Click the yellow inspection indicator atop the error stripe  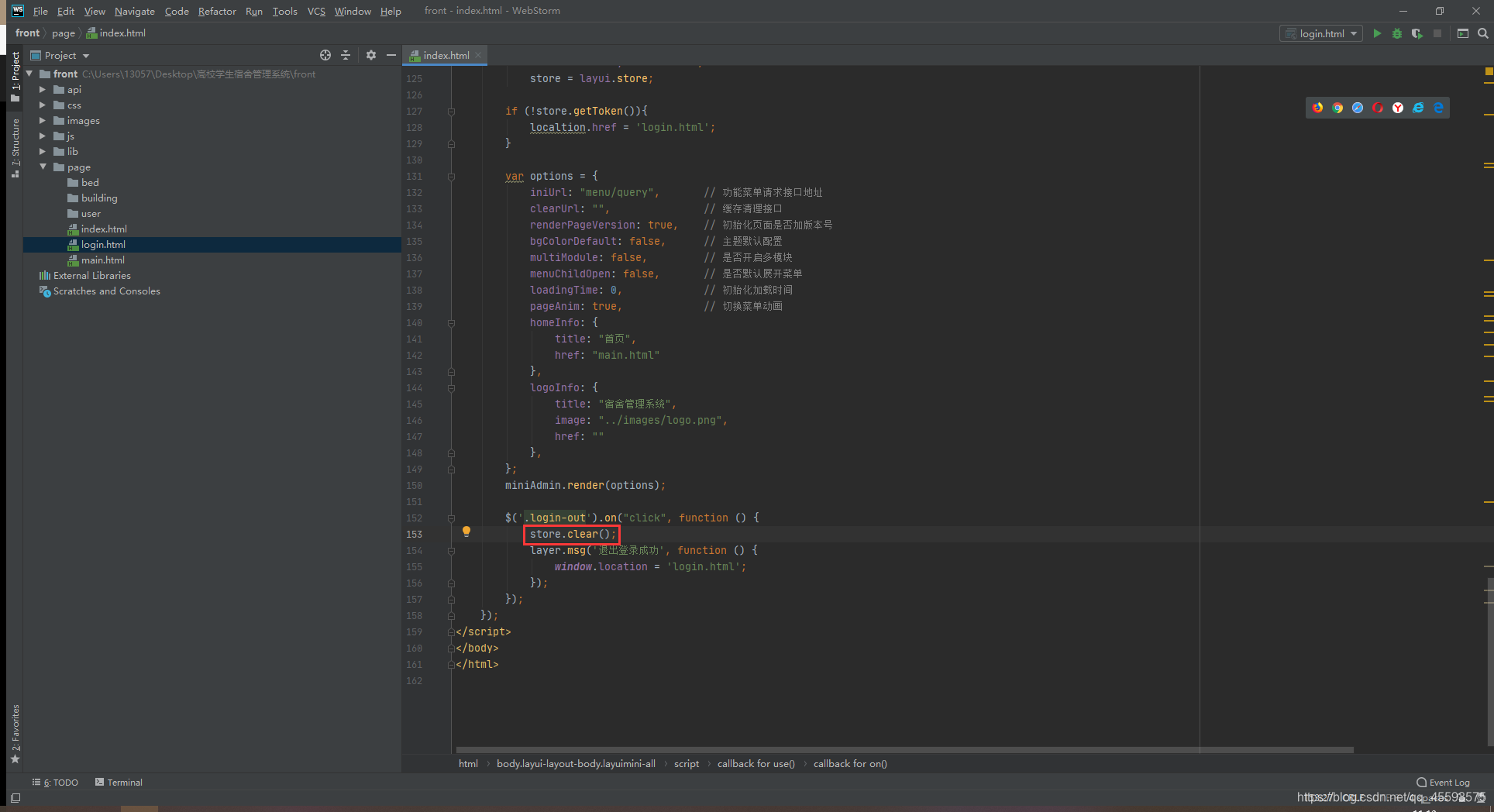click(x=1489, y=71)
